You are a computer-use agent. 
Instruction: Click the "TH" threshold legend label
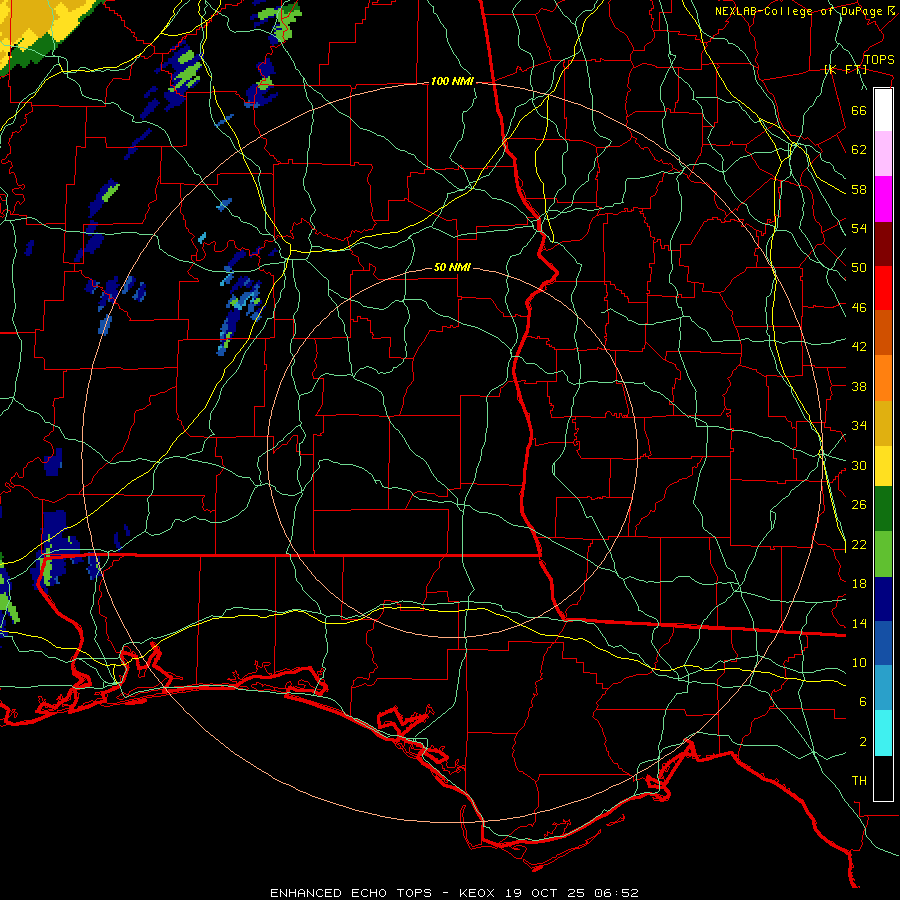[859, 781]
